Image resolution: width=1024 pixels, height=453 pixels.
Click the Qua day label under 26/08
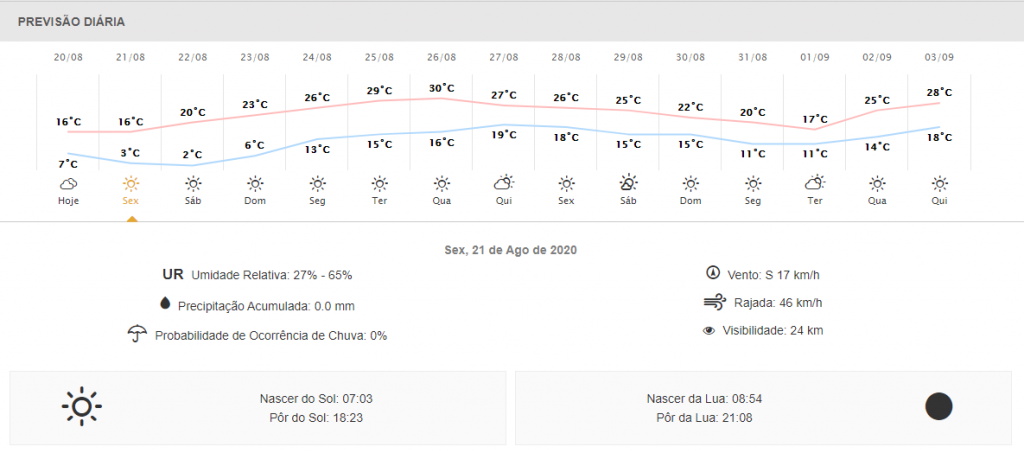coord(441,201)
